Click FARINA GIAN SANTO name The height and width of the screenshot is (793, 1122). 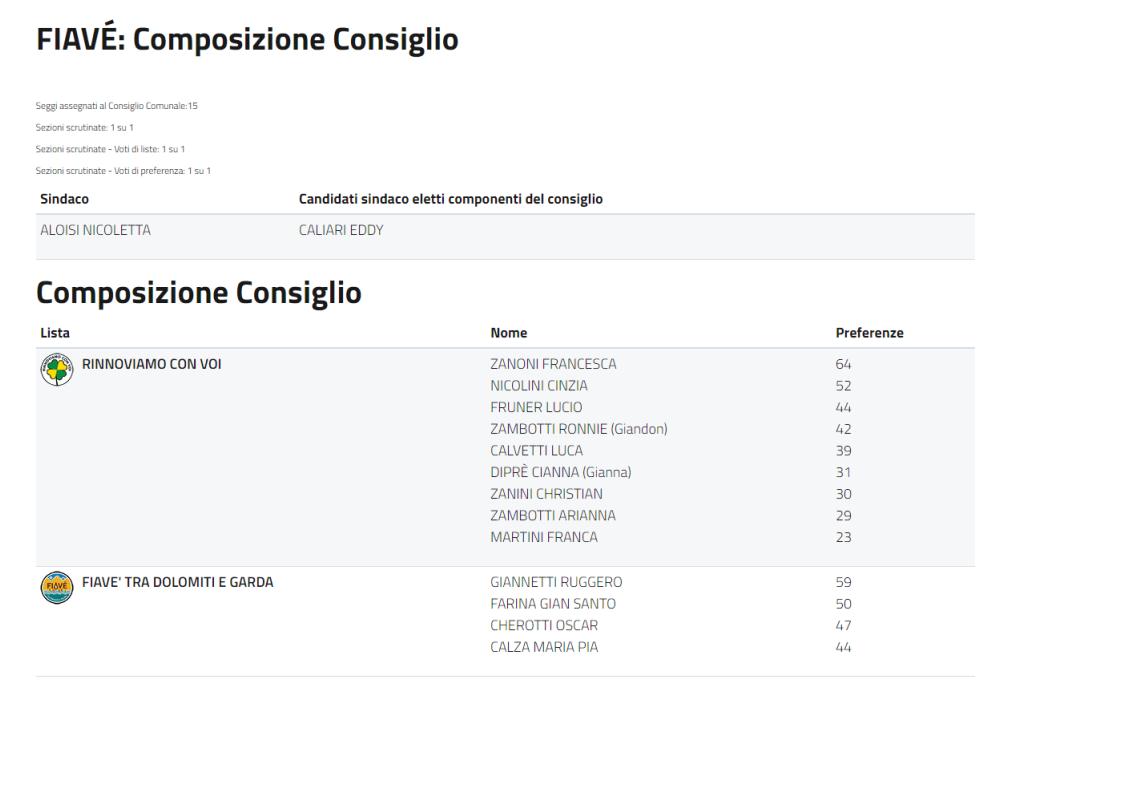pyautogui.click(x=552, y=604)
